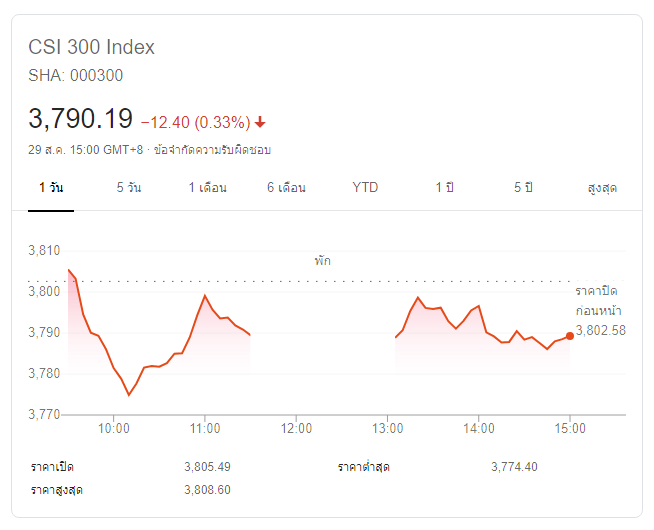654x530 pixels.
Task: Select the 1 วัน tab
Action: click(50, 188)
